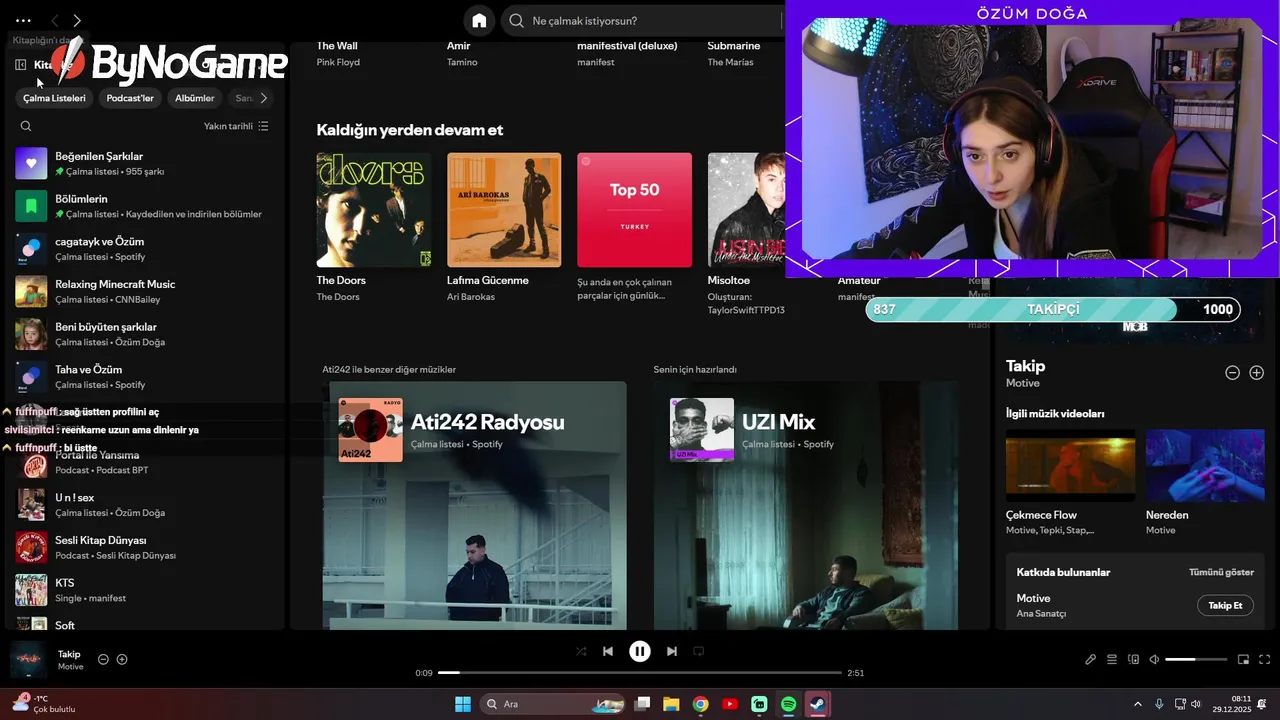Open the three-dot app menu
The height and width of the screenshot is (720, 1280).
coord(23,20)
